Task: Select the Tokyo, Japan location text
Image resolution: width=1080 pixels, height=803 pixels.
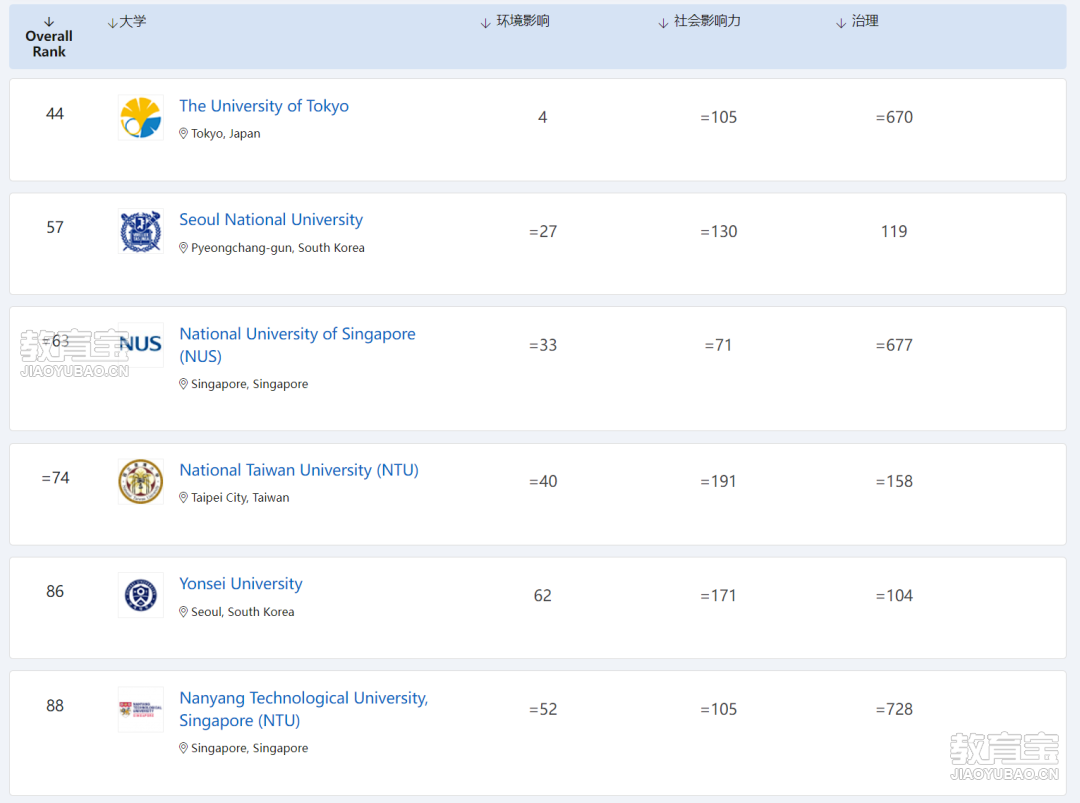Action: coord(226,134)
